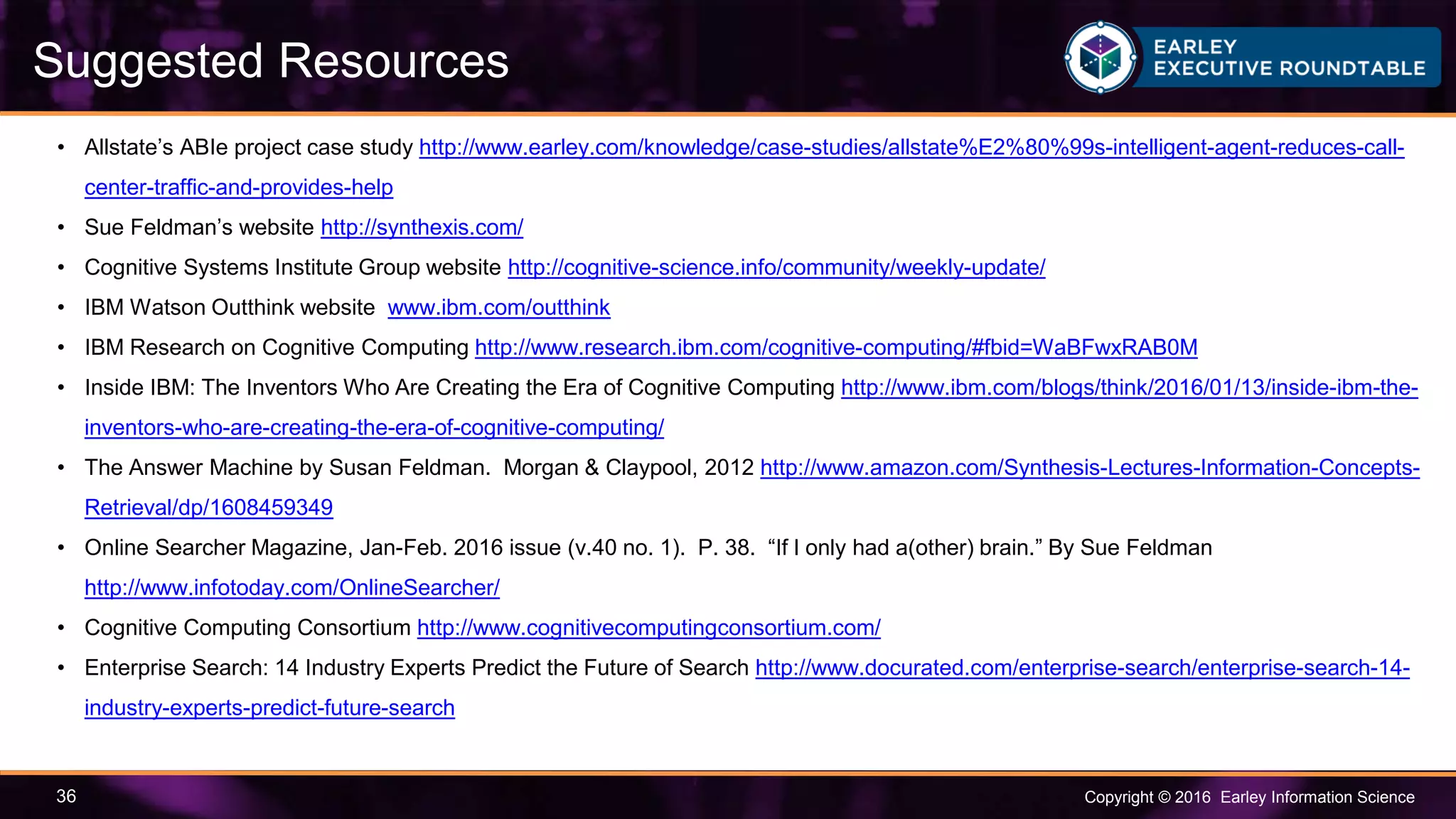This screenshot has height=819, width=1456.
Task: Click the 'Cognitive Computing Consortium' text
Action: 247,628
